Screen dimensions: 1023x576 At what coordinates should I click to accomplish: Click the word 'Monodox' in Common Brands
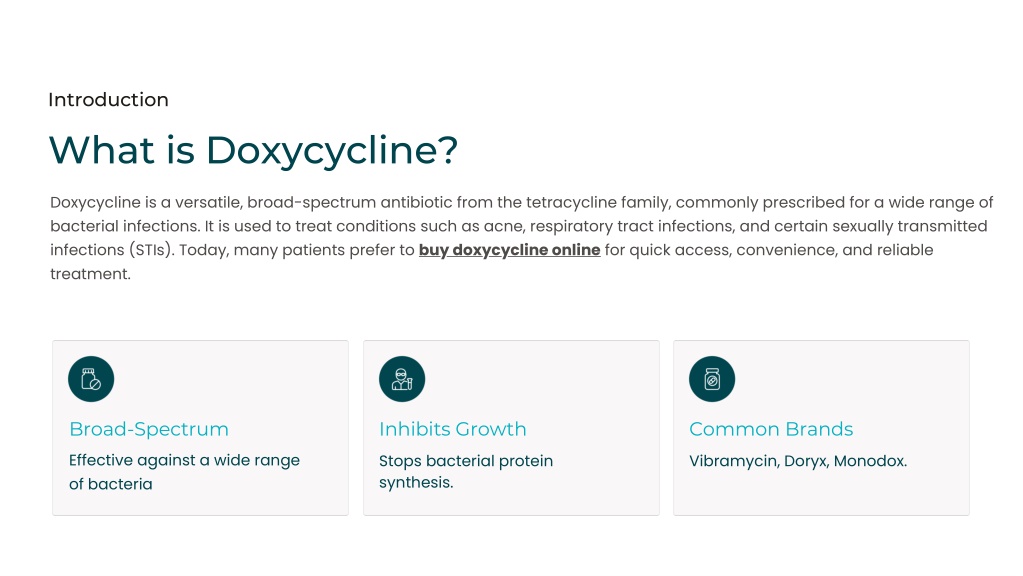pyautogui.click(x=868, y=461)
